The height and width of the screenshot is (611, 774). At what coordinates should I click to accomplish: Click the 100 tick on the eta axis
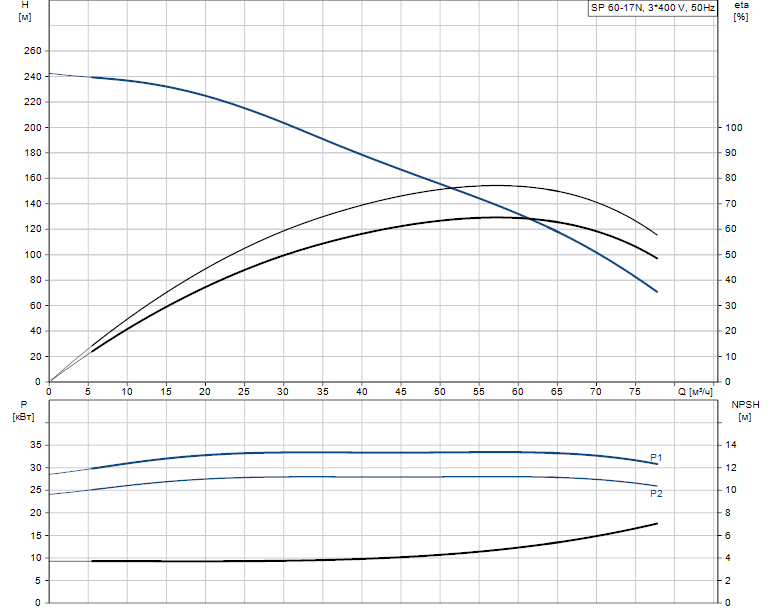[734, 128]
